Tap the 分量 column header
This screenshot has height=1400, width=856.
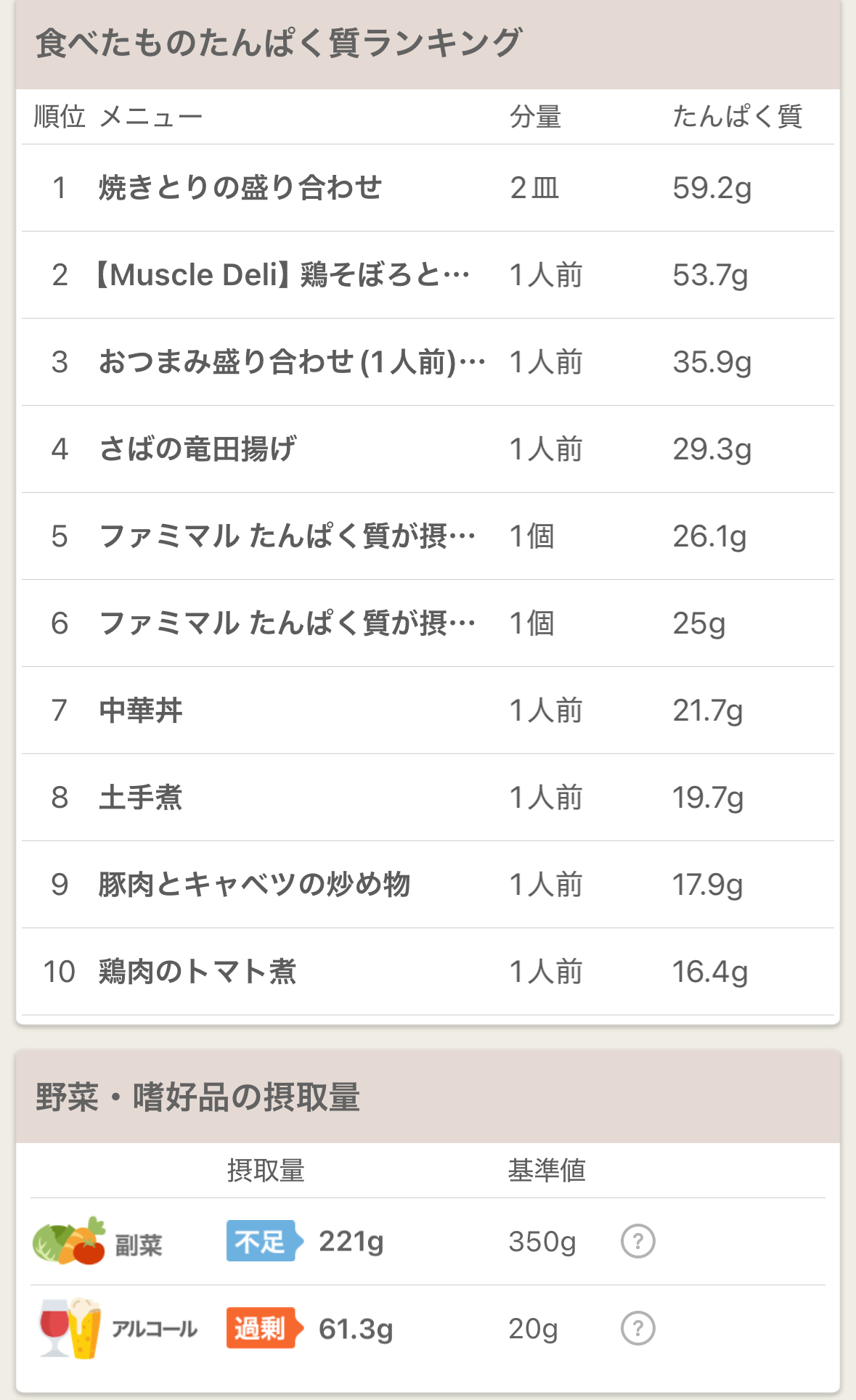pyautogui.click(x=535, y=116)
